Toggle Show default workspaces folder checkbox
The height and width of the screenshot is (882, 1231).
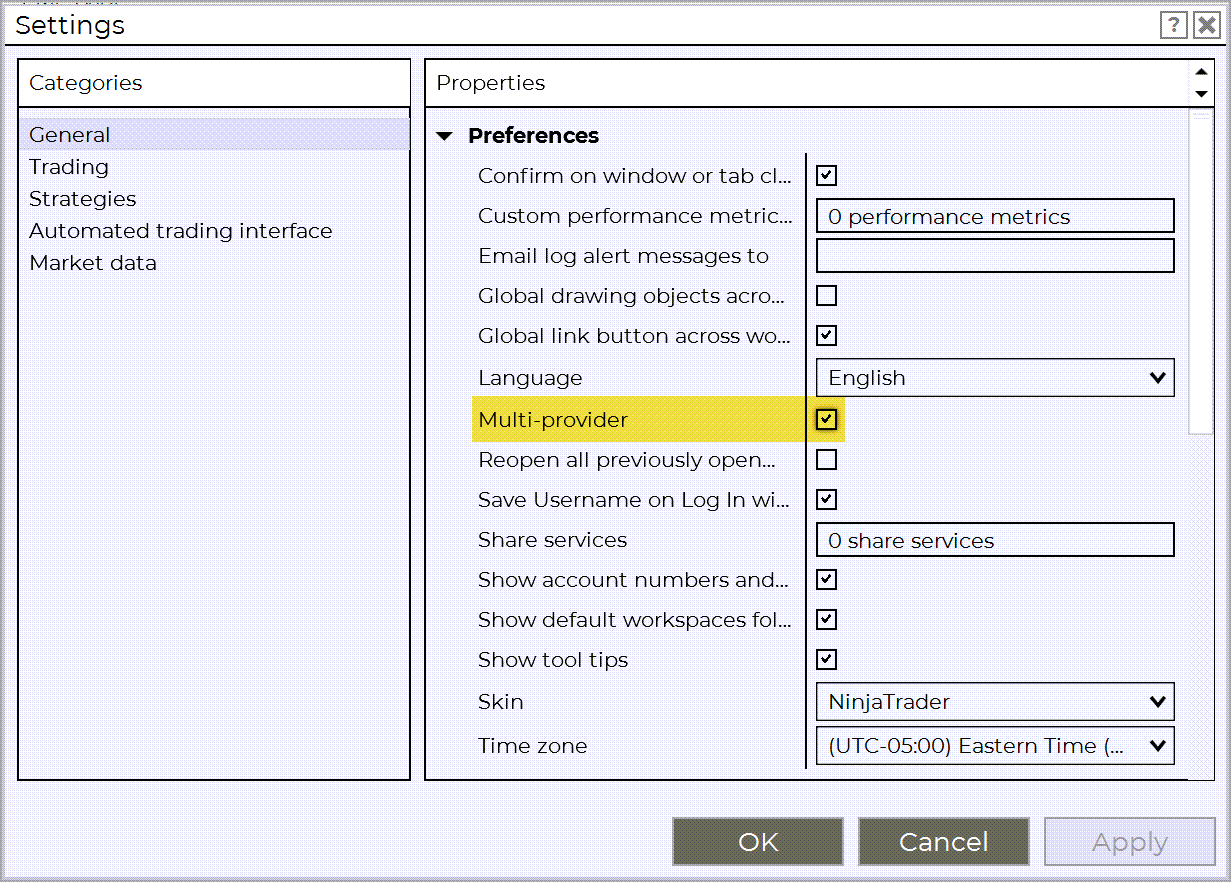tap(826, 620)
